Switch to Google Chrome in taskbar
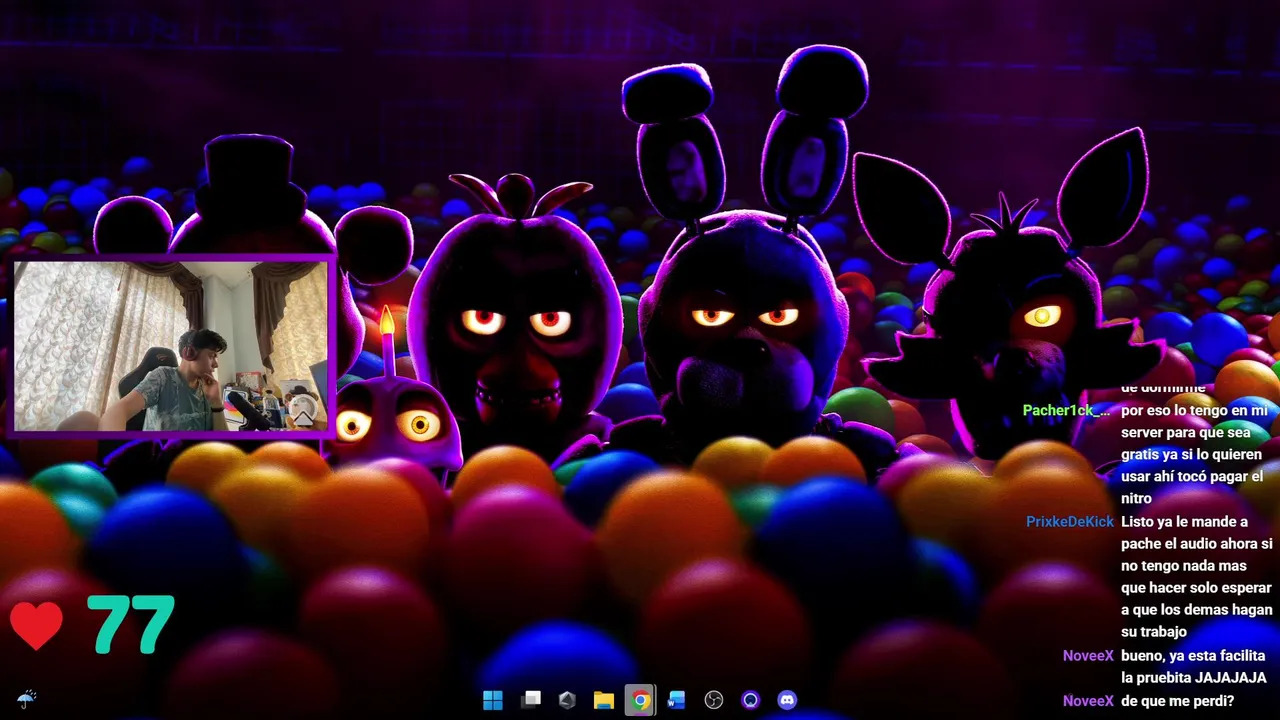This screenshot has height=720, width=1280. [x=641, y=700]
